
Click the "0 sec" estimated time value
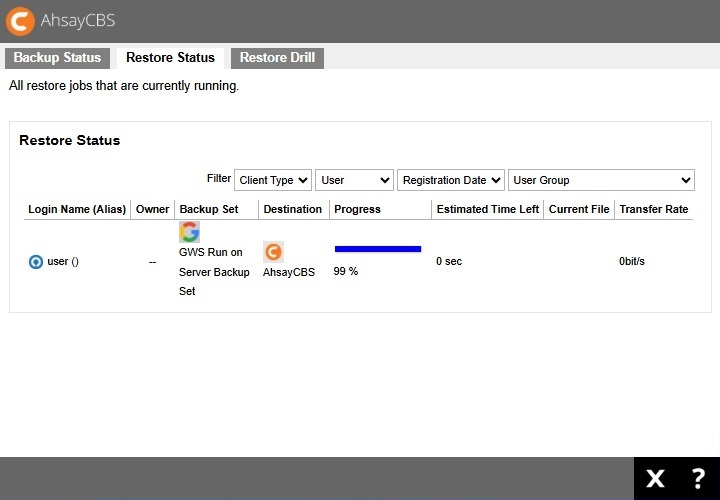tap(449, 261)
